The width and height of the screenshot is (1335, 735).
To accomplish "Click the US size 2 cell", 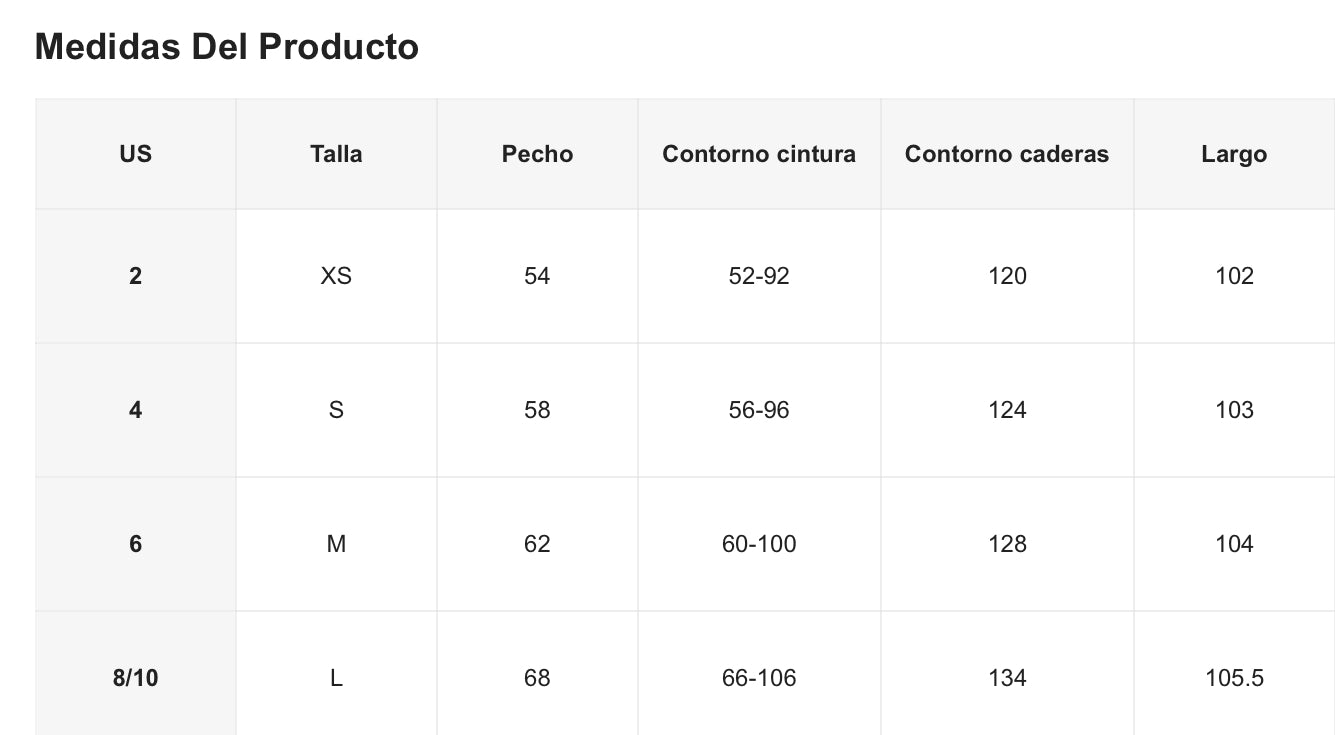I will pos(135,276).
